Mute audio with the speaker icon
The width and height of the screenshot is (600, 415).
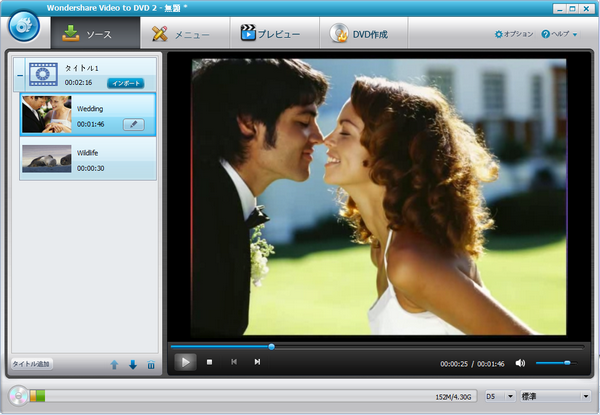[x=520, y=363]
